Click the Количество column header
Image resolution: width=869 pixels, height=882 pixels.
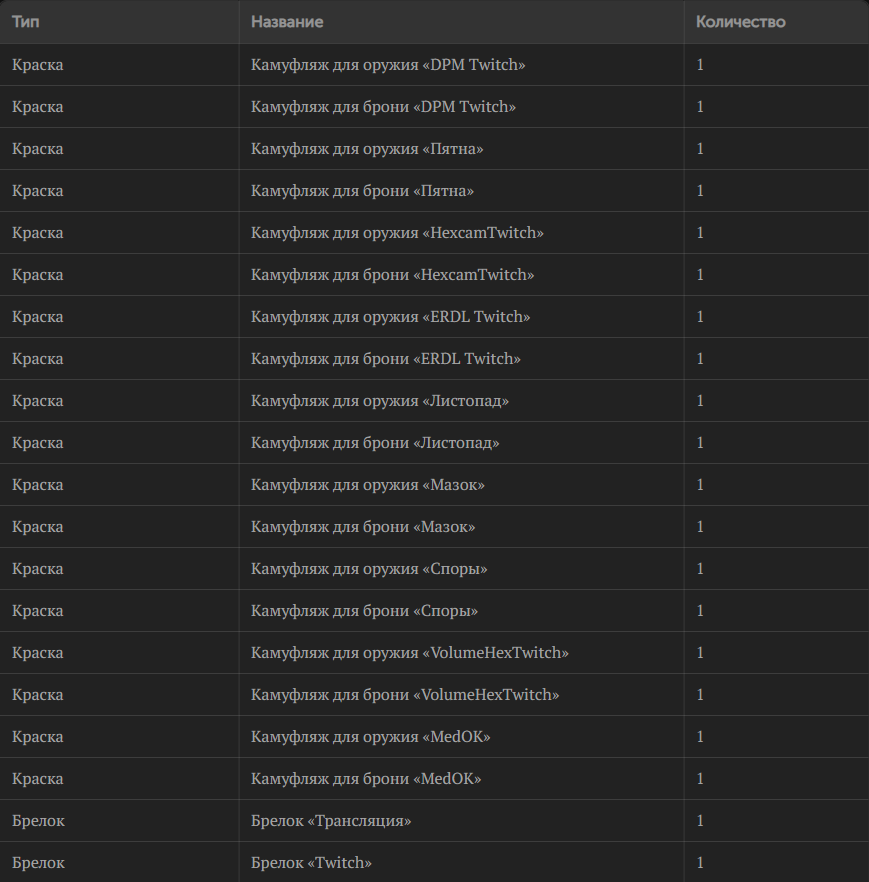click(740, 22)
